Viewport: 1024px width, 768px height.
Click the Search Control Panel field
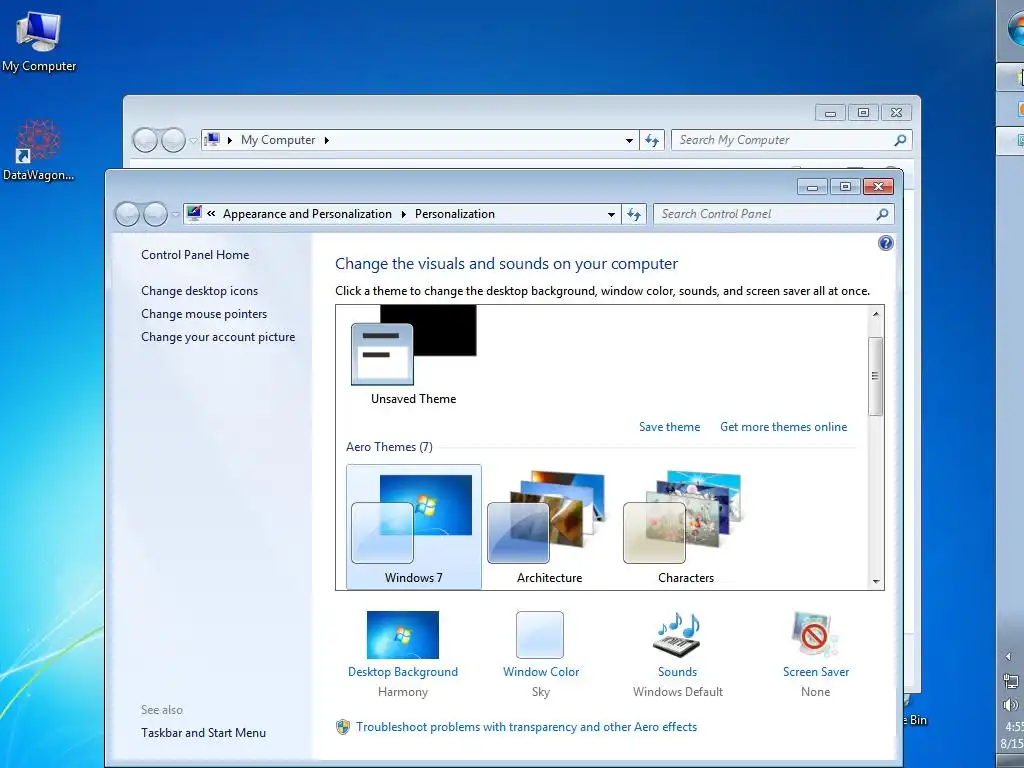(773, 214)
